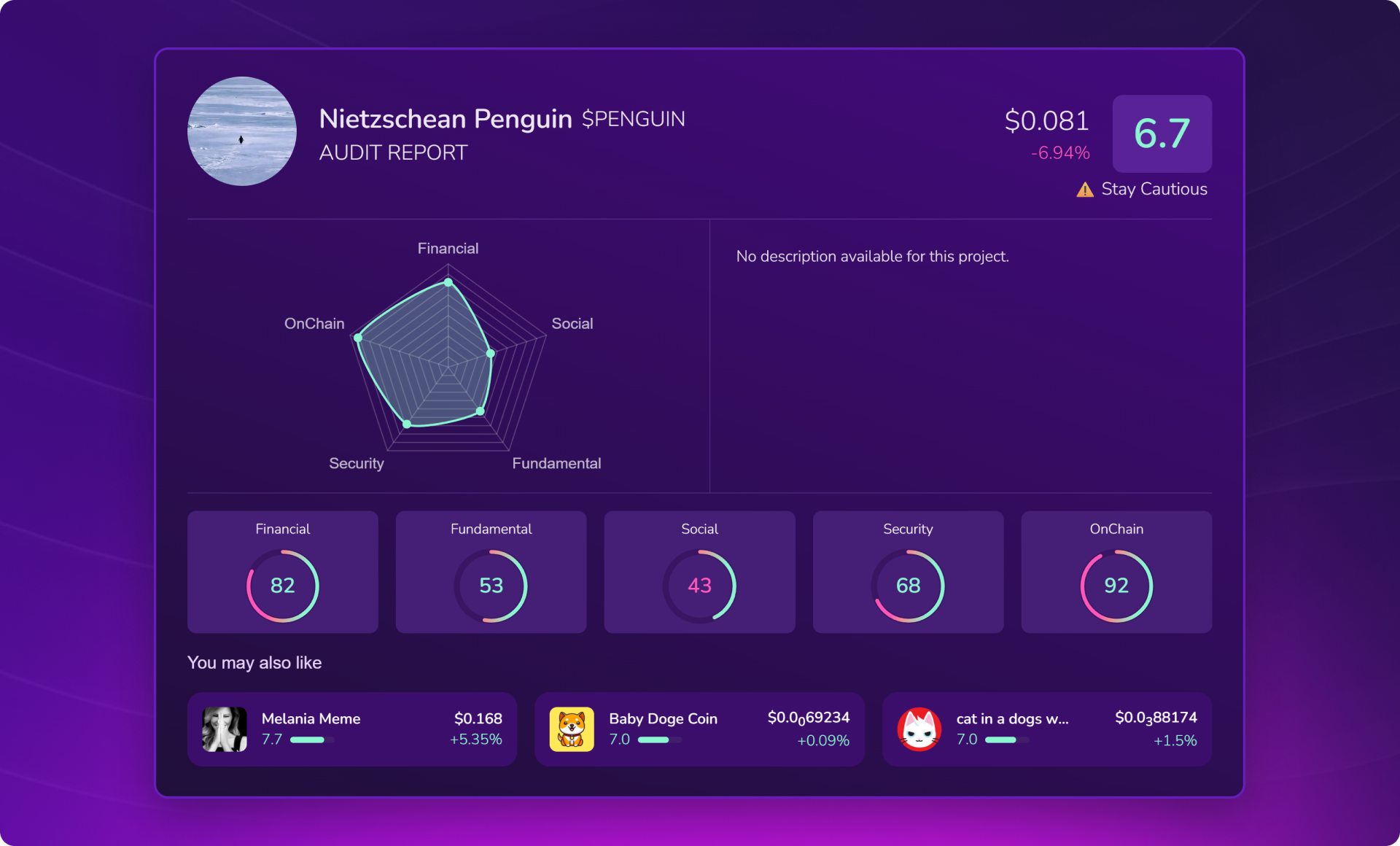The image size is (1400, 846).
Task: Click the Baby Doge Coin dog icon
Action: tap(572, 729)
